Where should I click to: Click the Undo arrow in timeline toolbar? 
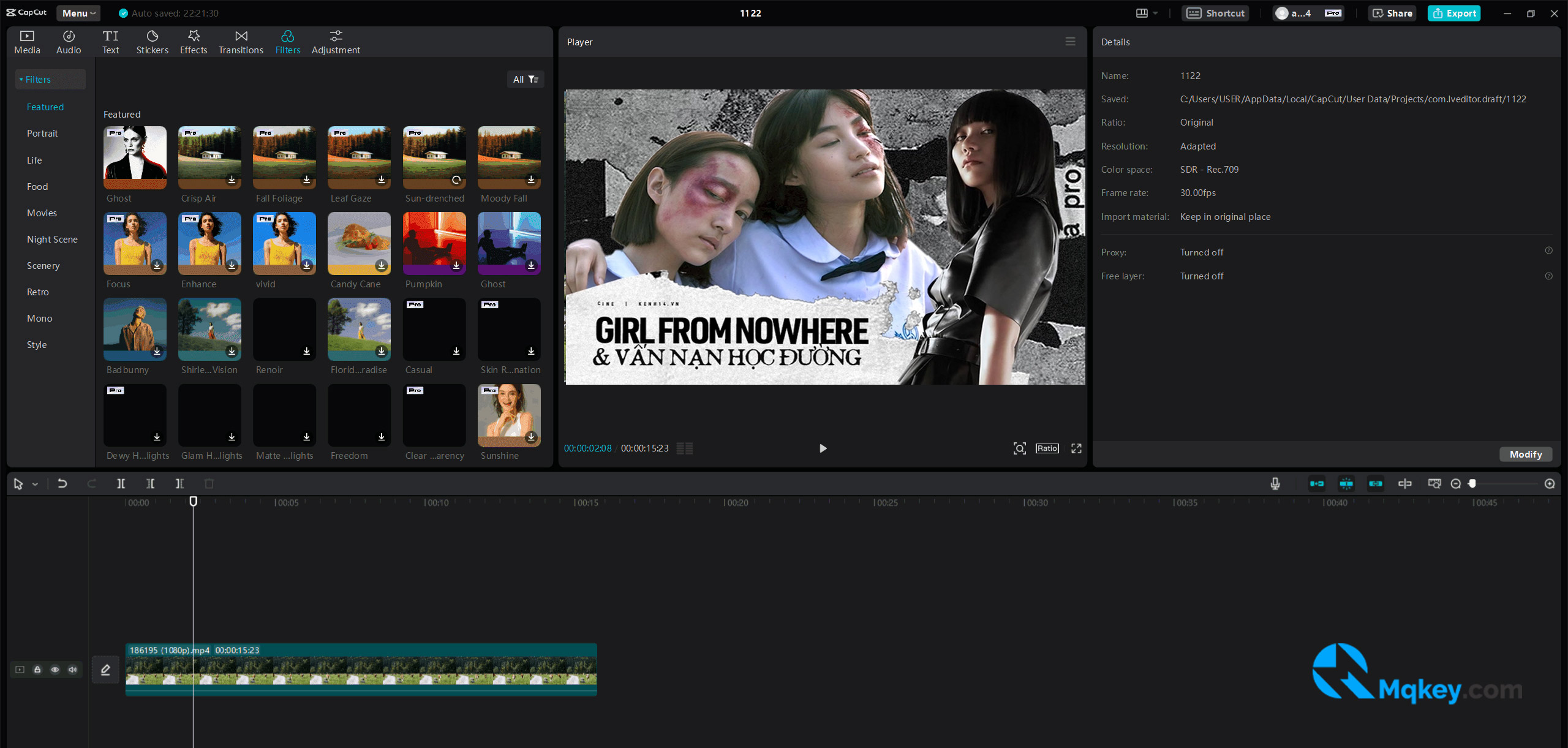pos(62,483)
